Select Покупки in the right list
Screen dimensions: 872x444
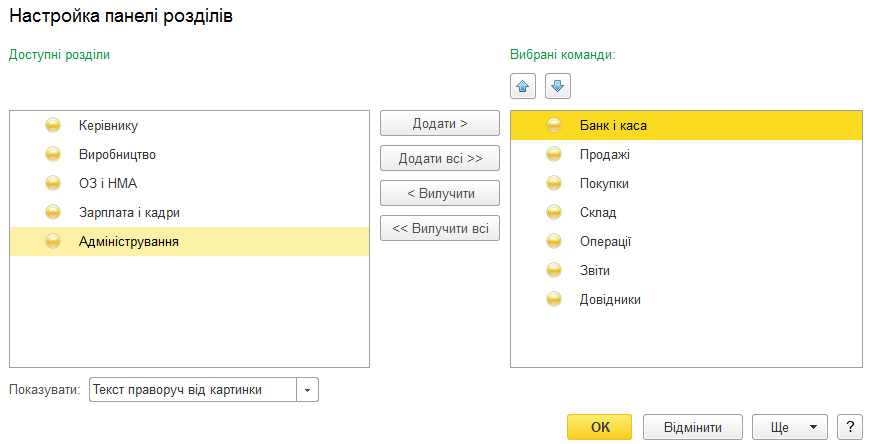686,183
